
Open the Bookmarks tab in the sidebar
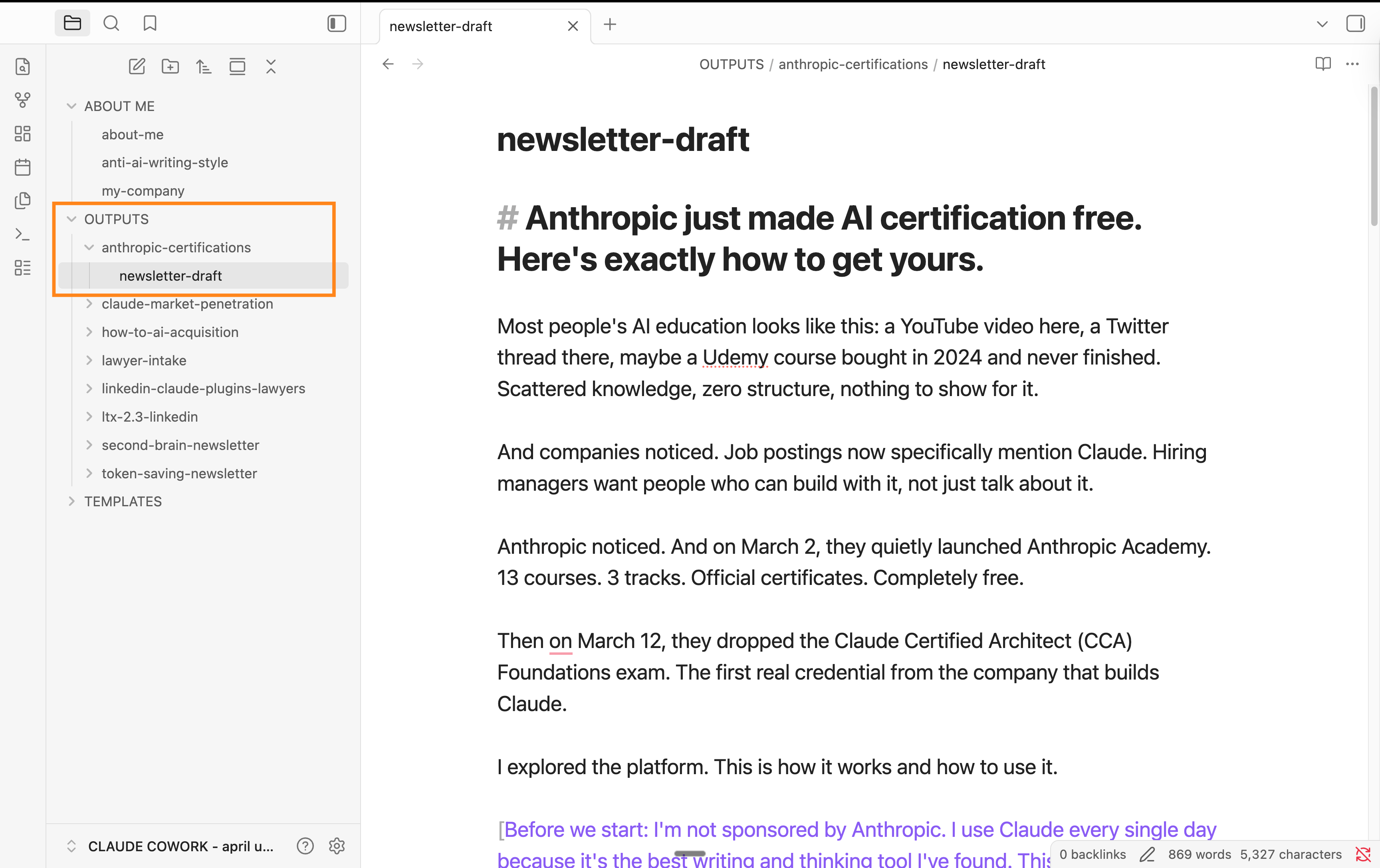pos(150,24)
